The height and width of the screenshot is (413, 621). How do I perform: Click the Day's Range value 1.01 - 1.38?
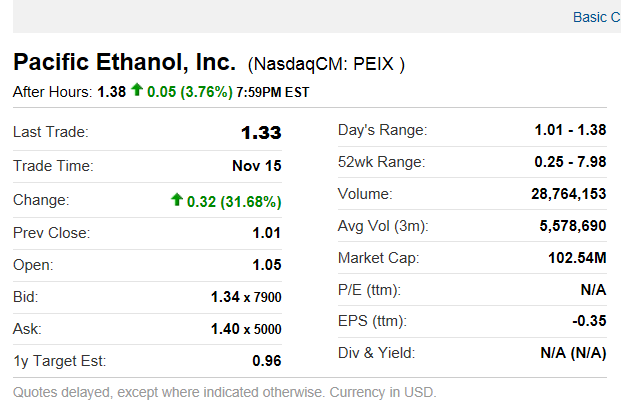click(570, 130)
